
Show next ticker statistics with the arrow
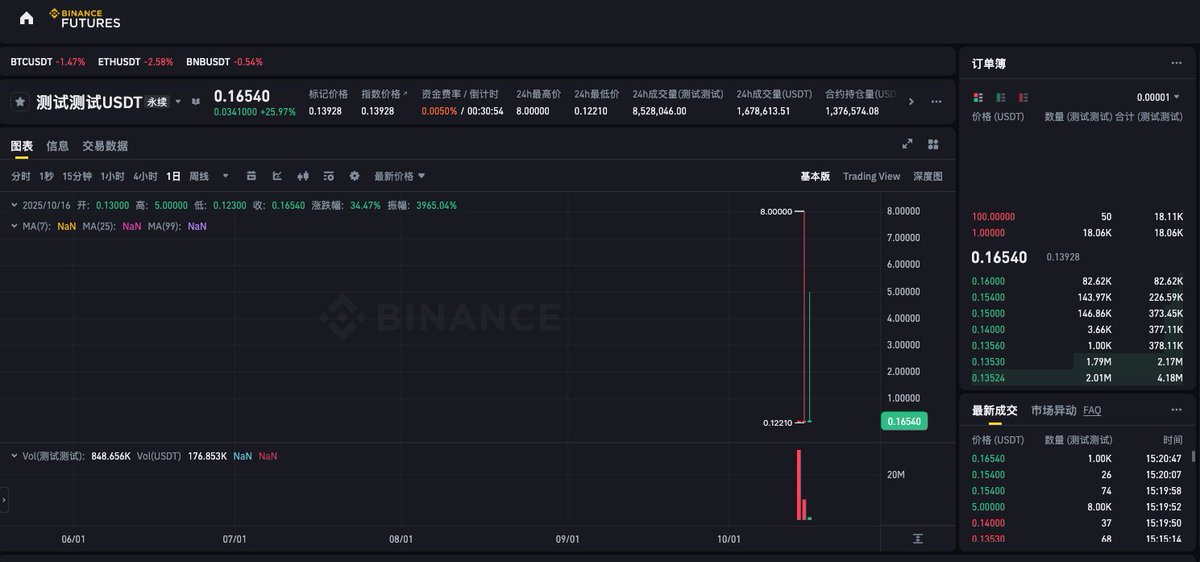click(910, 102)
